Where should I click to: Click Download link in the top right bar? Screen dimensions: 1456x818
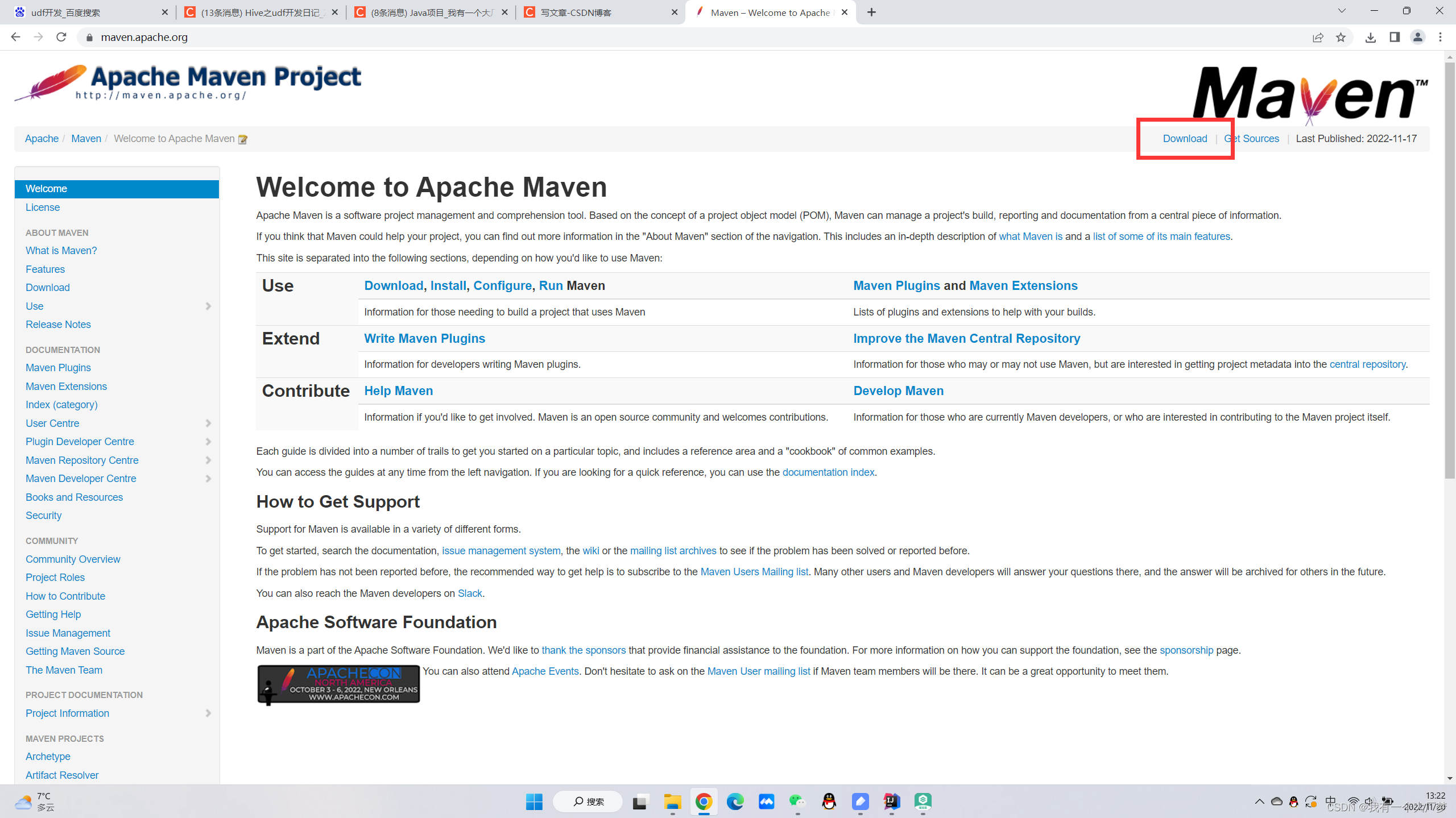pyautogui.click(x=1185, y=139)
